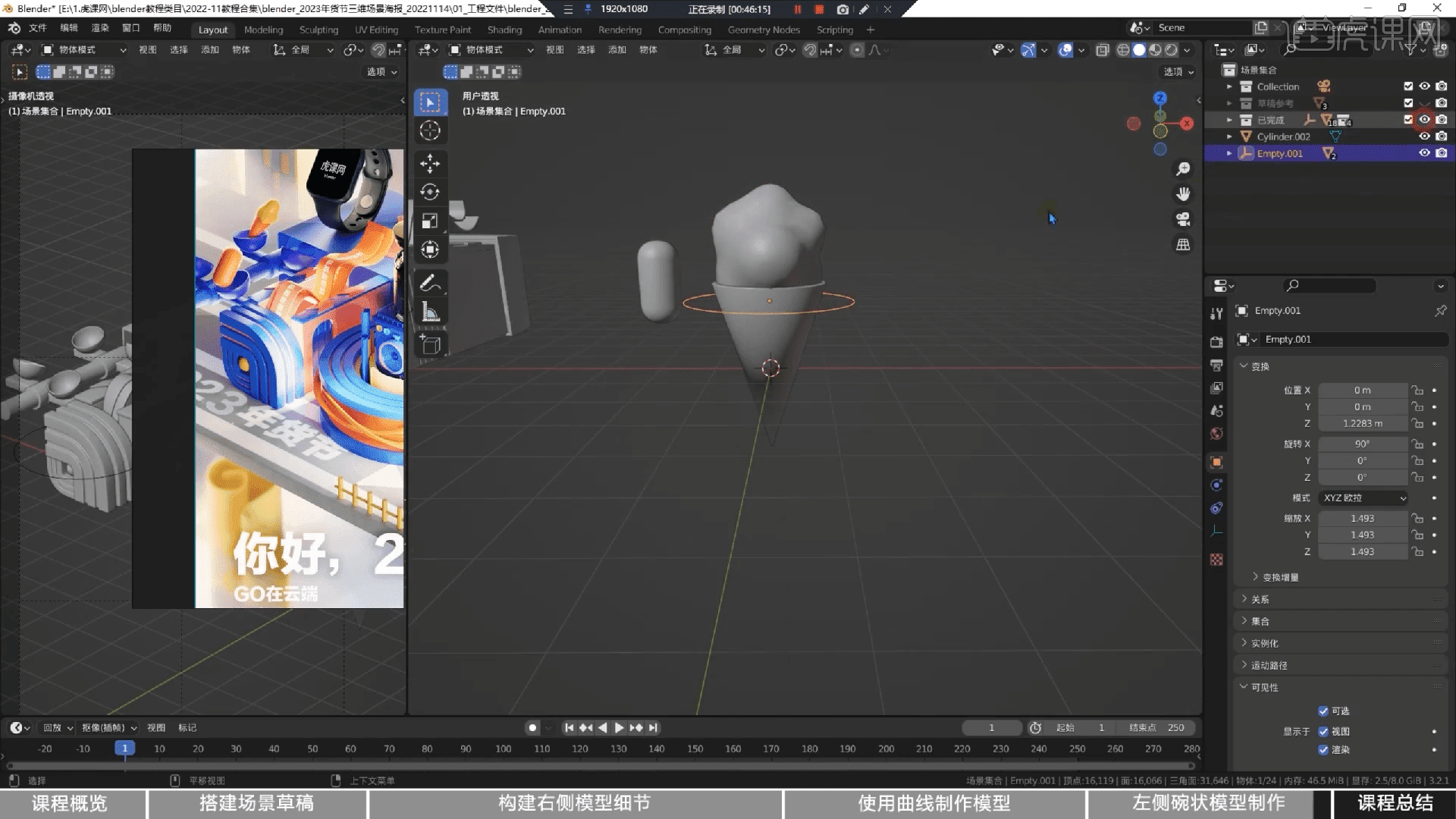Select the Select Box tool
Image resolution: width=1456 pixels, height=819 pixels.
430,102
